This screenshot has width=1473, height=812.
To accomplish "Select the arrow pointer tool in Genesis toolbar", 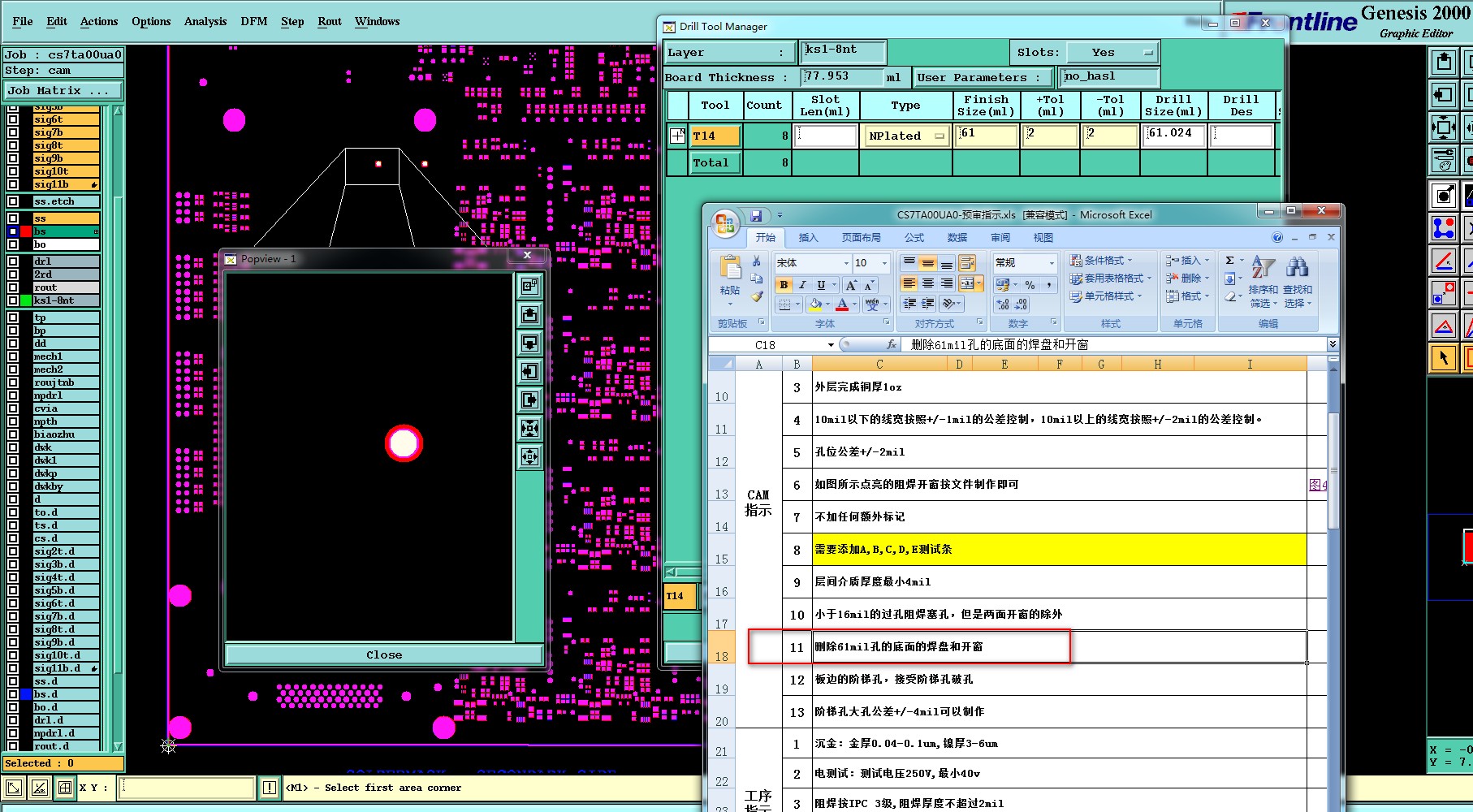I will pyautogui.click(x=1443, y=357).
